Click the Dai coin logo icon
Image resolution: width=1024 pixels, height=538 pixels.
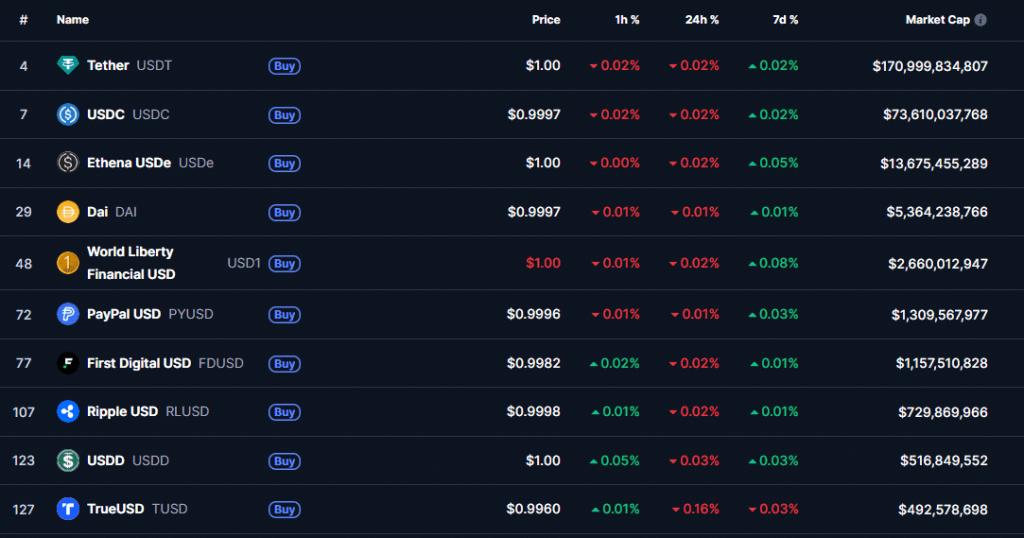(x=68, y=212)
